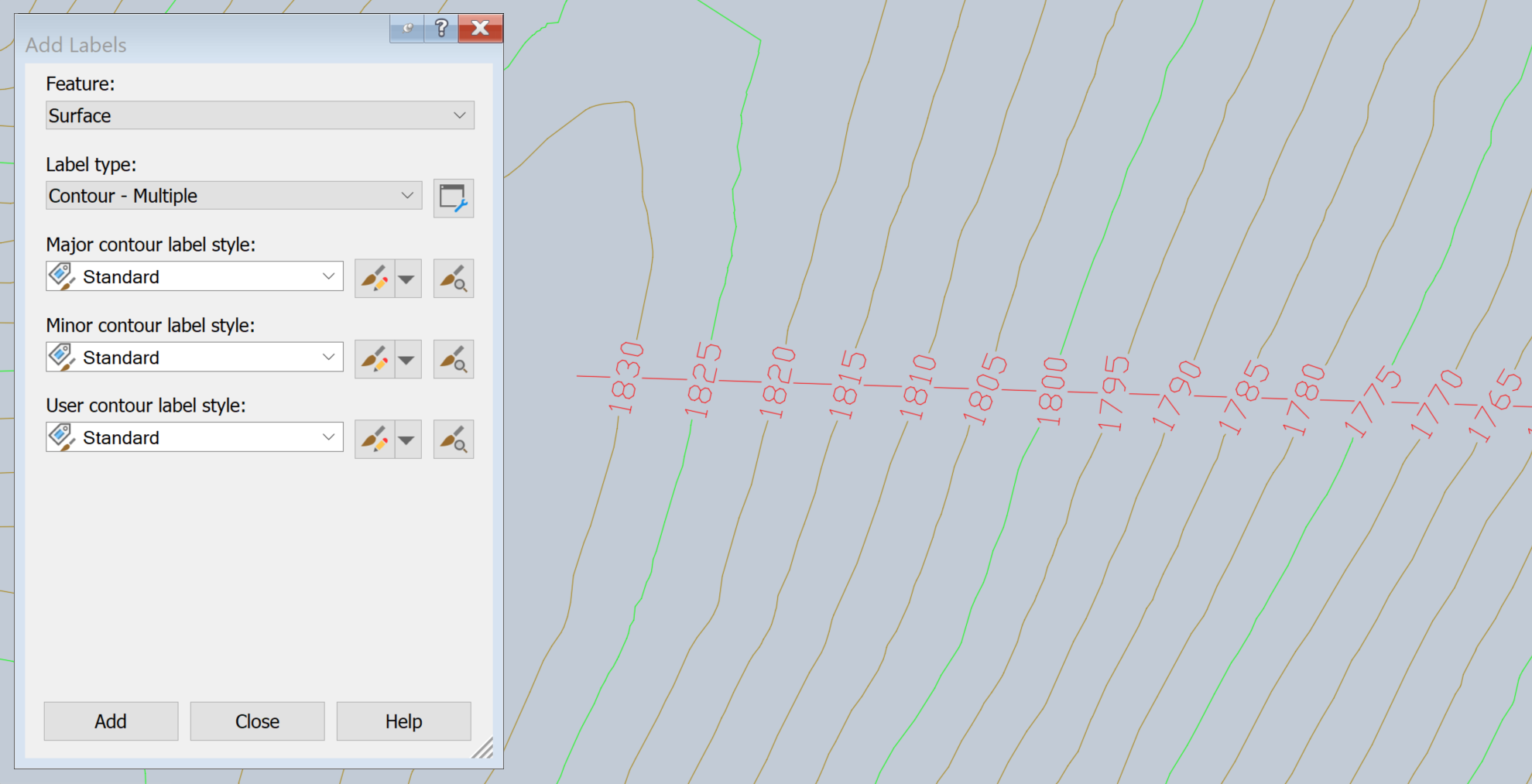Expand the Minor contour style Standard list
Screen dimensions: 1532x784
[x=328, y=357]
